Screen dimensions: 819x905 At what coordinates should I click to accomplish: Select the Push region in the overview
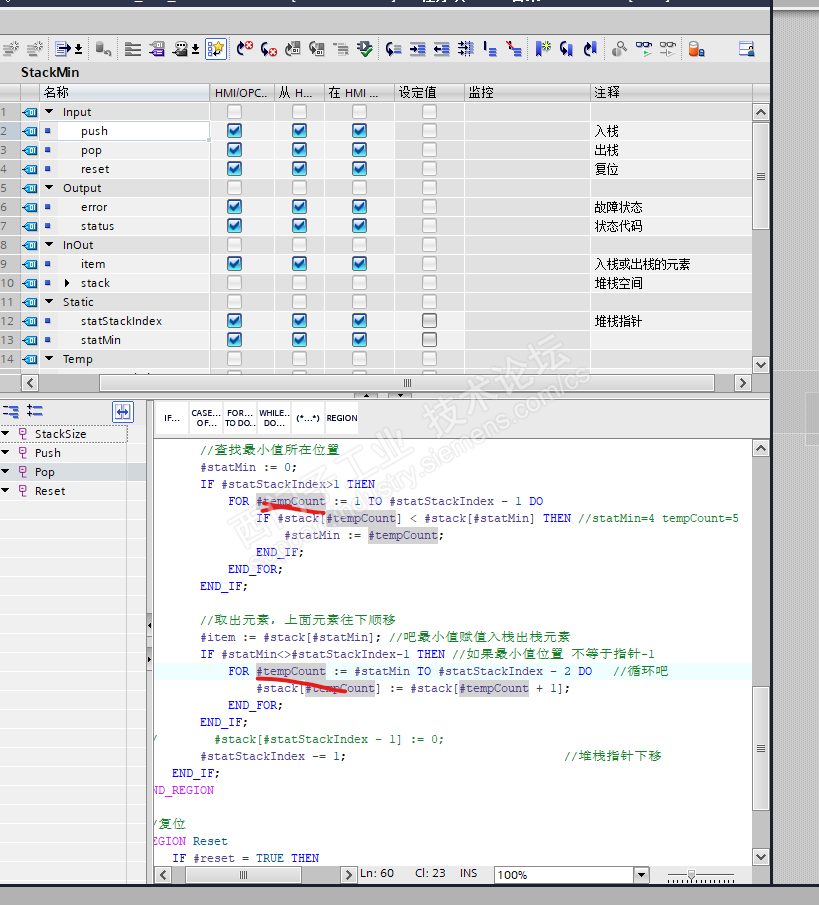coord(47,453)
